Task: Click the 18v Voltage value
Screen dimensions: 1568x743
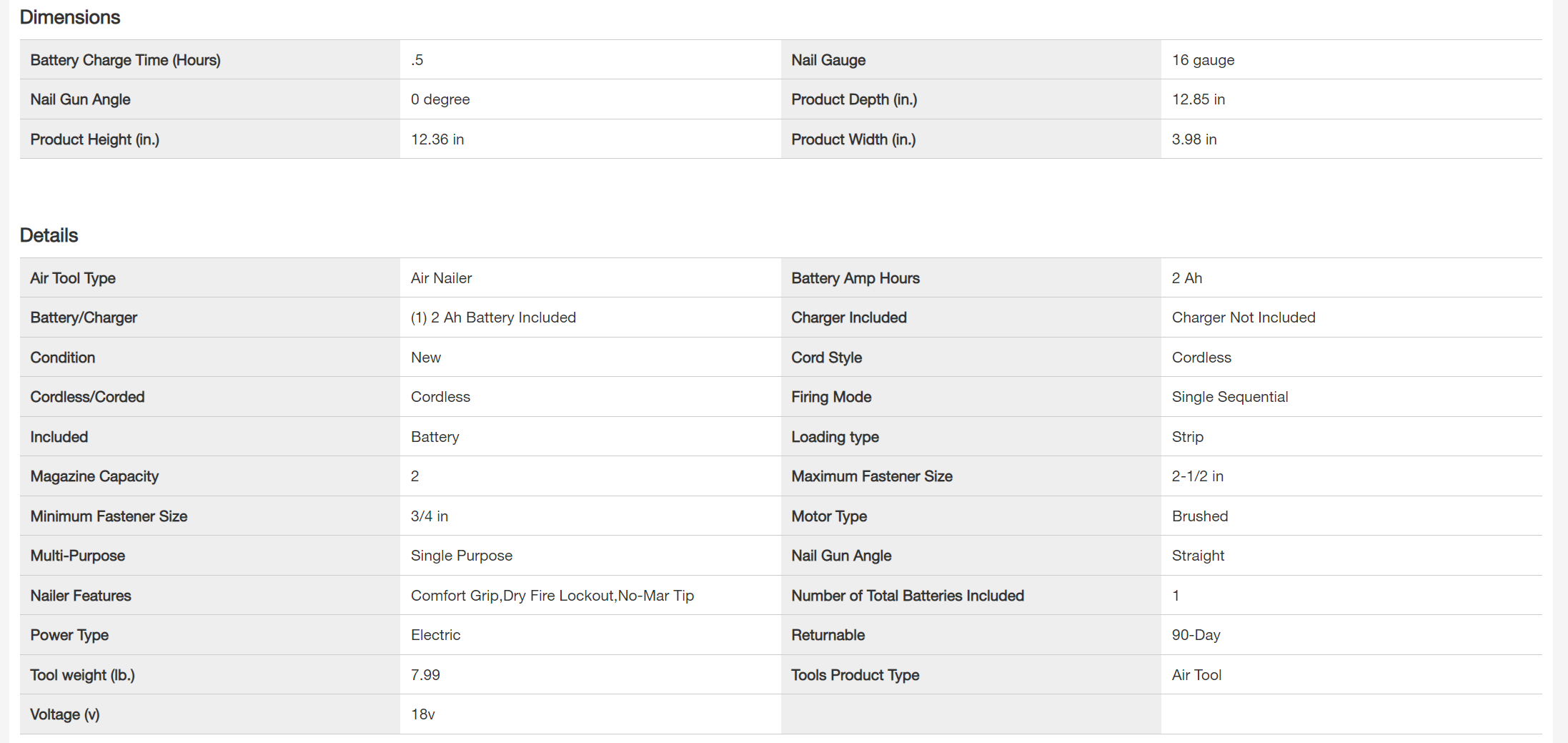Action: coord(423,714)
